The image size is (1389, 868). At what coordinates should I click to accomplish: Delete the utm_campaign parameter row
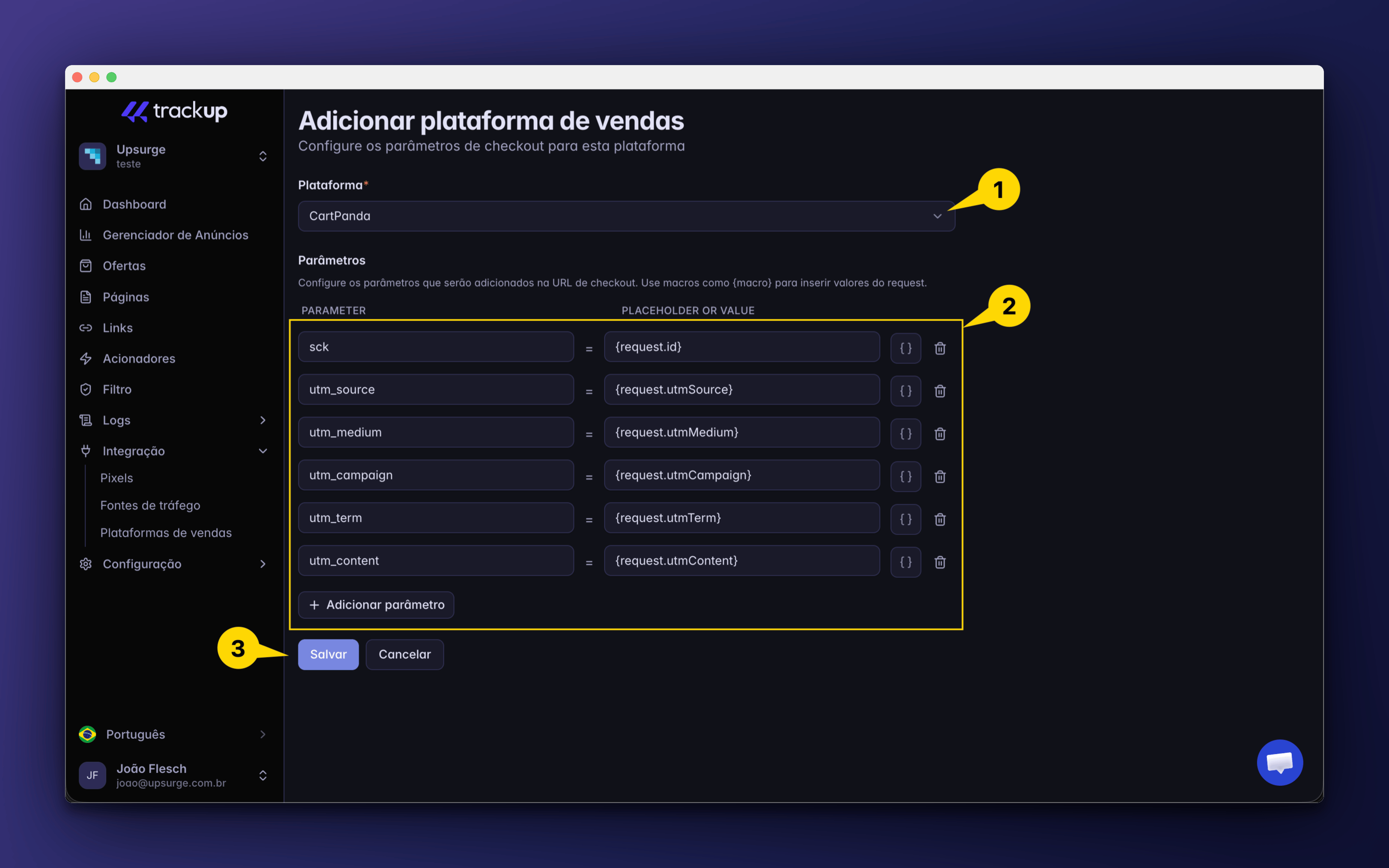[x=940, y=476]
